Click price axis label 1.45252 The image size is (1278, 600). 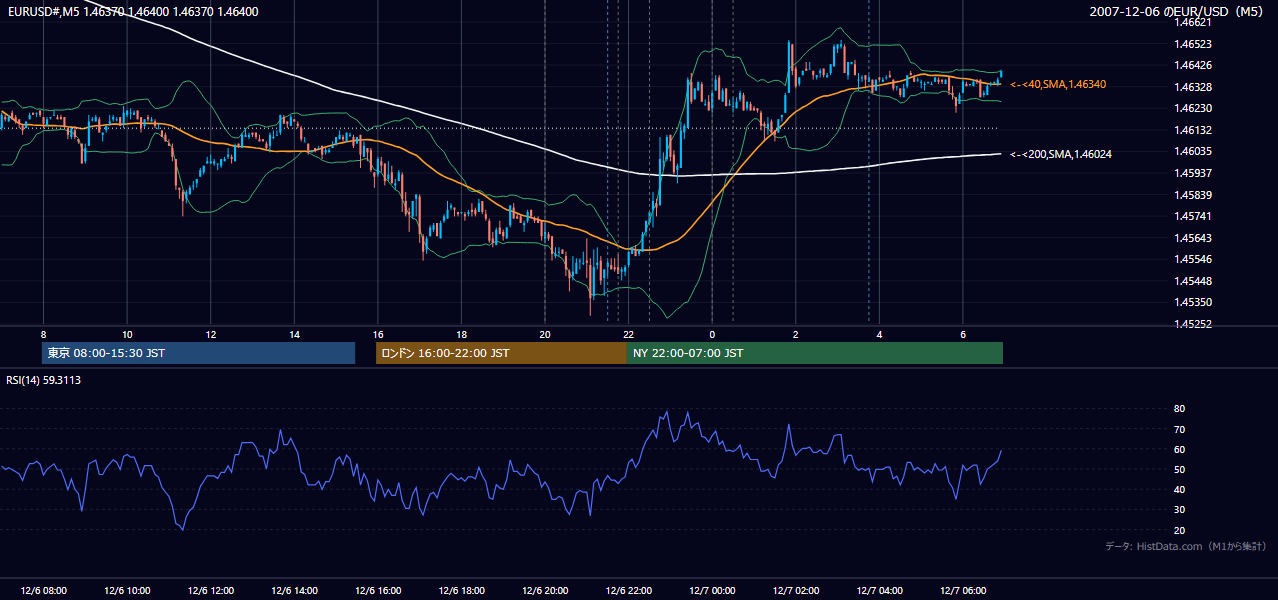(1193, 324)
